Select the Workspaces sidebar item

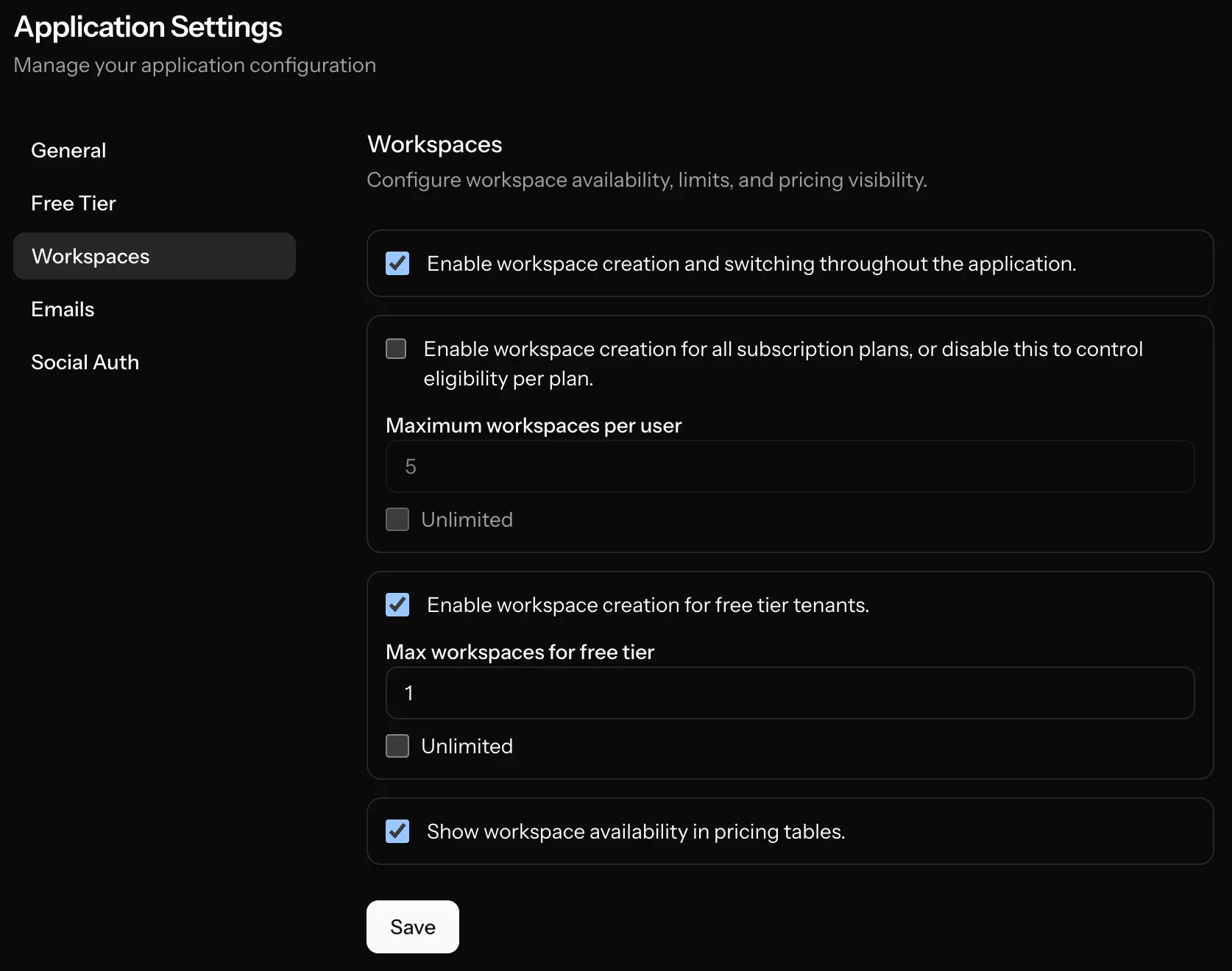click(91, 256)
